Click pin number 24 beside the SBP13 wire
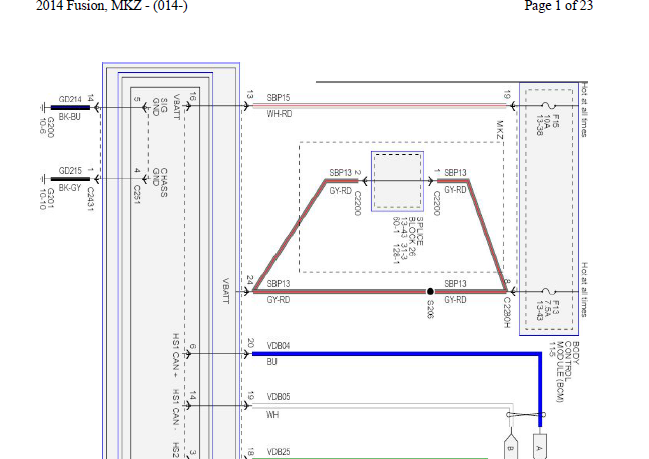 click(x=250, y=280)
